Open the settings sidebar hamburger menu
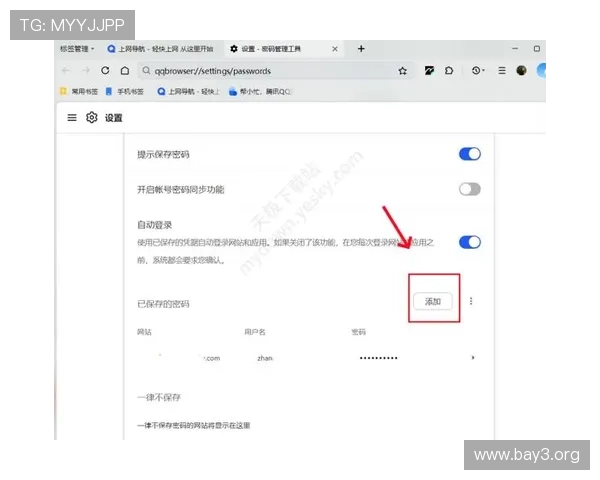The height and width of the screenshot is (480, 600). pyautogui.click(x=72, y=118)
